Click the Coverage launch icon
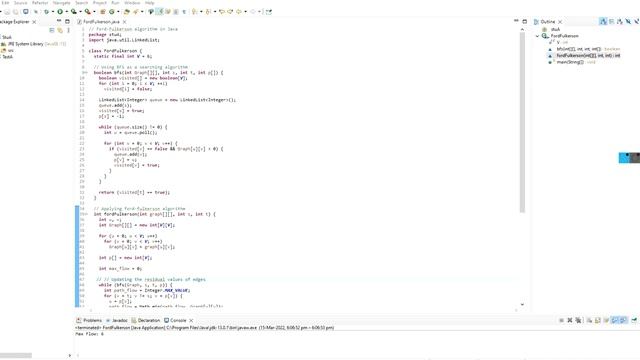The height and width of the screenshot is (360, 640). (x=73, y=12)
